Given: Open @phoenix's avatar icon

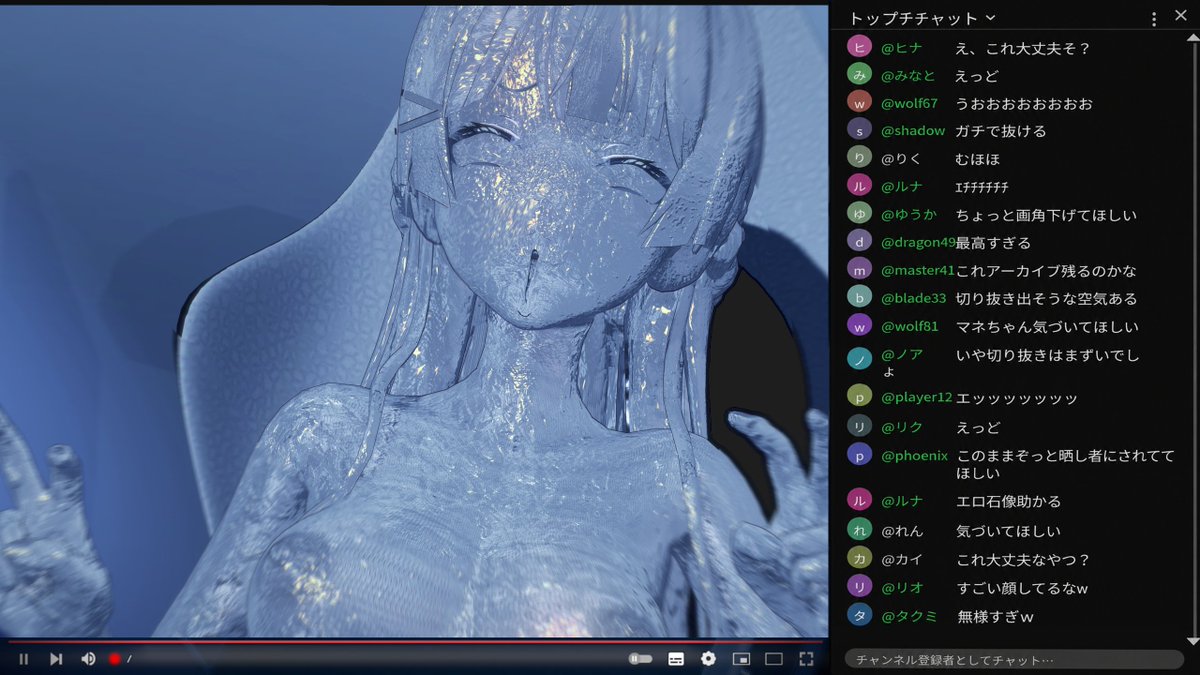Looking at the screenshot, I should click(x=859, y=454).
